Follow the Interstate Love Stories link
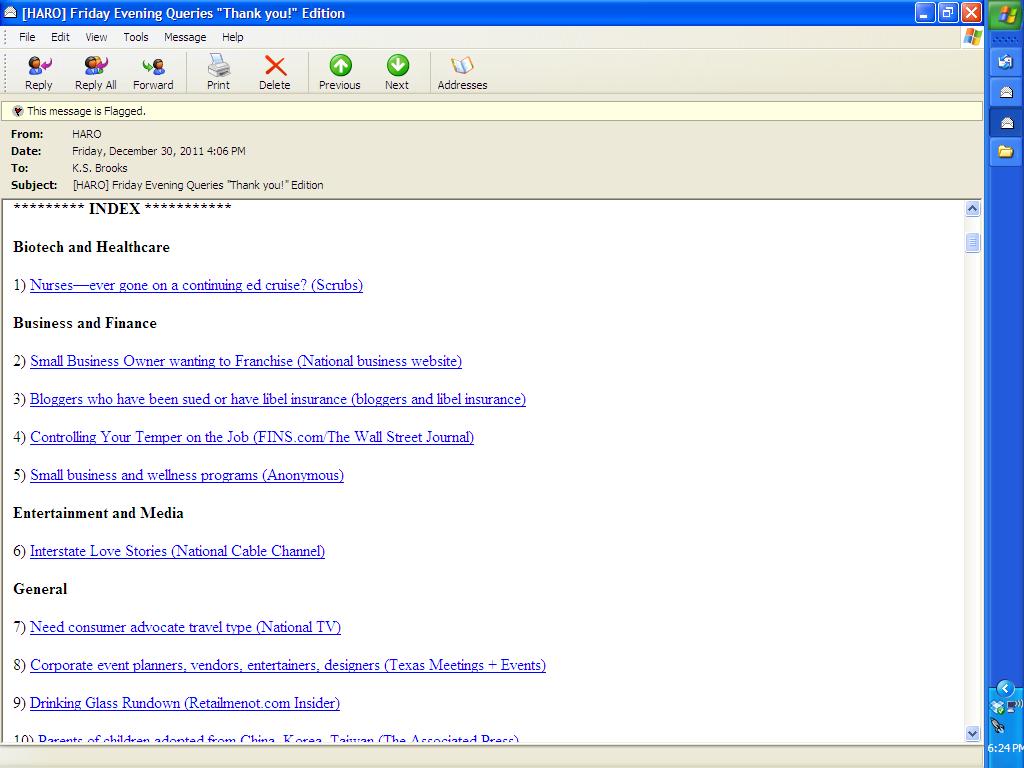Screen dimensions: 1024x768 178,551
